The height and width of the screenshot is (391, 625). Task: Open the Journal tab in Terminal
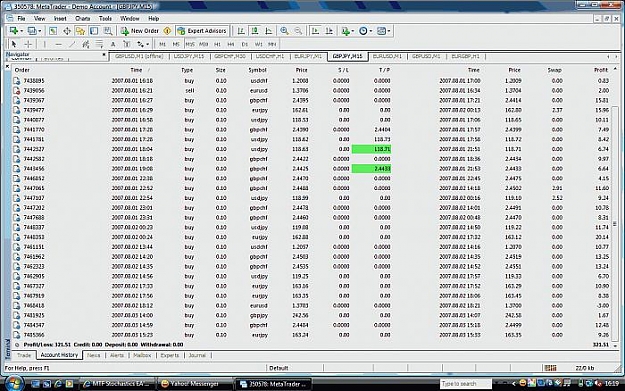(197, 355)
